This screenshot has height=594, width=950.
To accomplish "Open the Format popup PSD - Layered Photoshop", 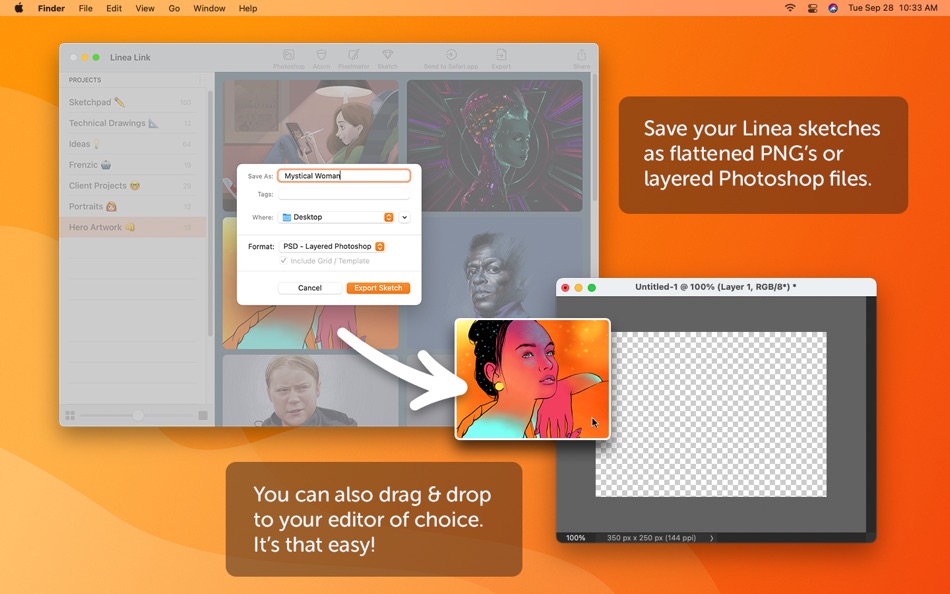I will coord(331,246).
